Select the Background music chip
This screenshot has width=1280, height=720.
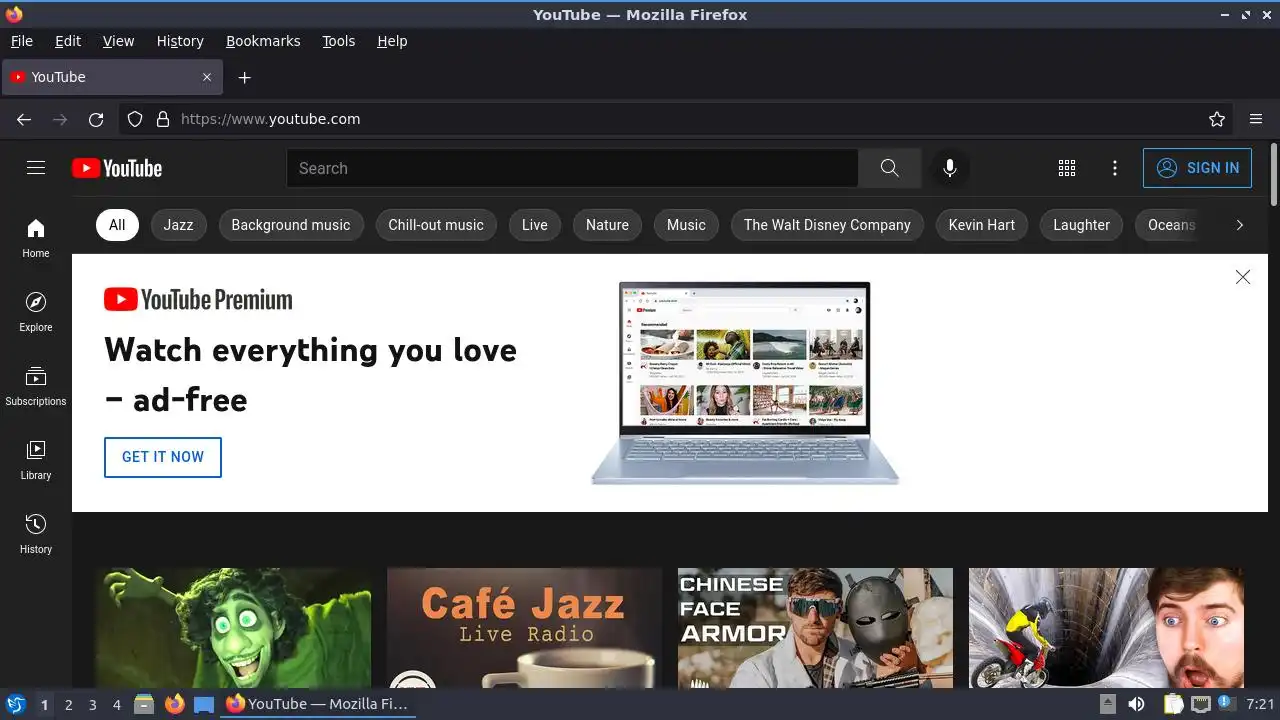291,225
